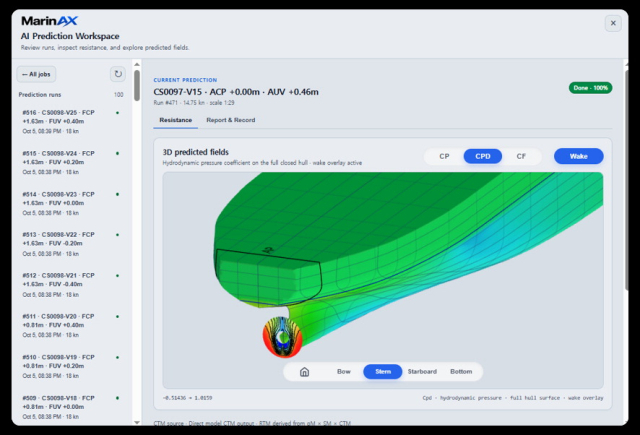Open run #511 CS0098-V20
Image resolution: width=640 pixels, height=435 pixels.
(71, 326)
